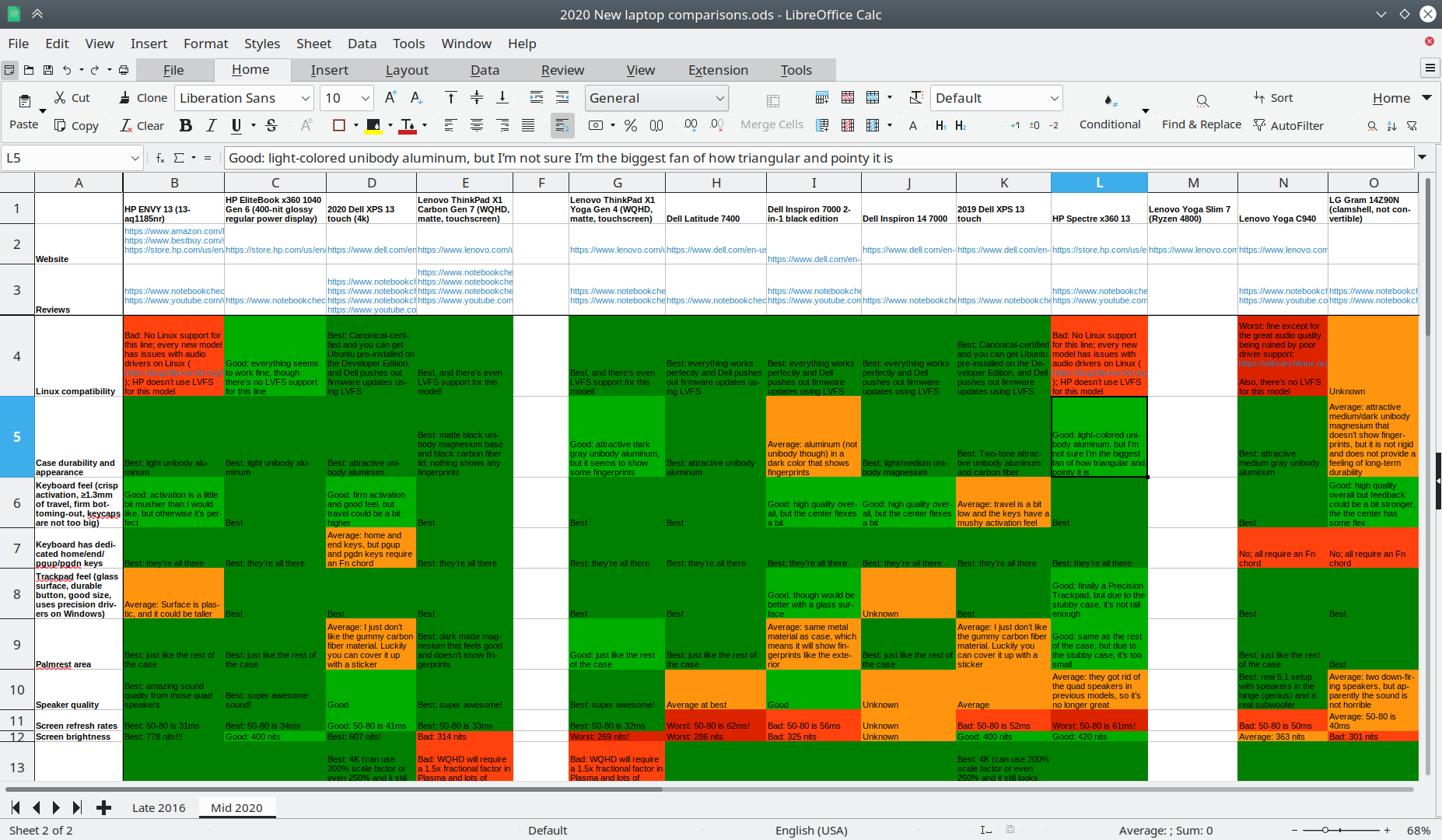Select the Name Box showing L5

[70, 157]
